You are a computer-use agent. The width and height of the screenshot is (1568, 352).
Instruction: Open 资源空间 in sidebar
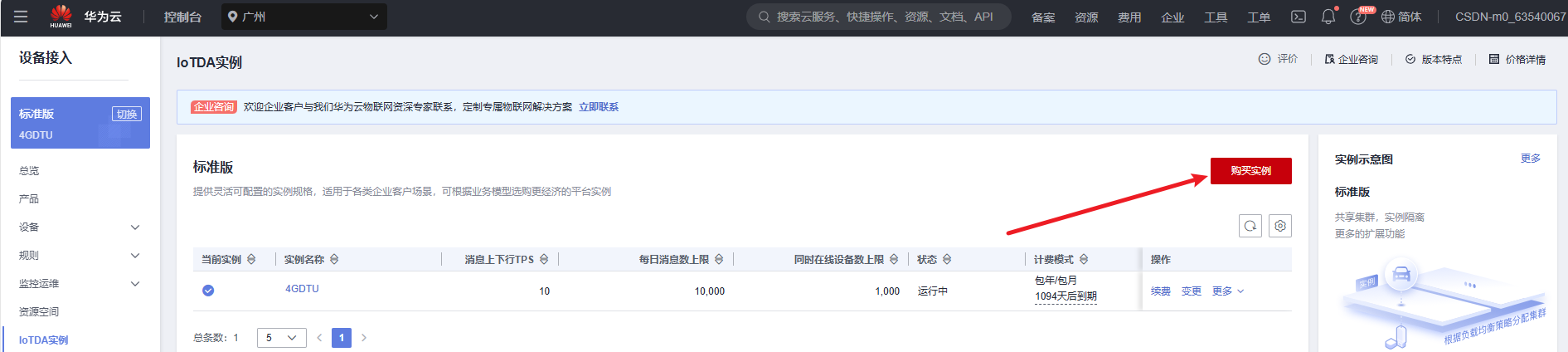click(39, 312)
